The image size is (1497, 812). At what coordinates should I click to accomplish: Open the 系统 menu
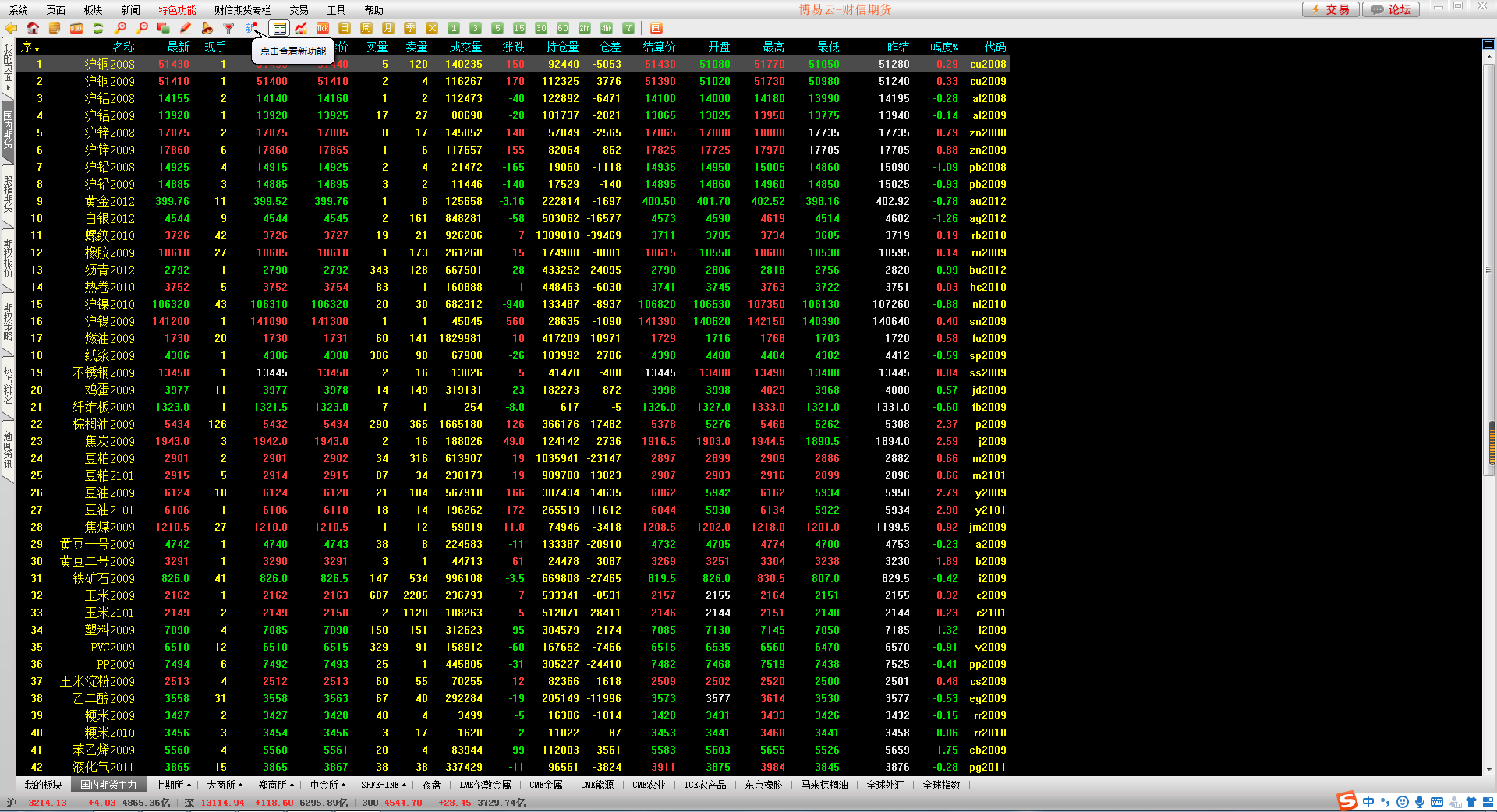[x=19, y=10]
